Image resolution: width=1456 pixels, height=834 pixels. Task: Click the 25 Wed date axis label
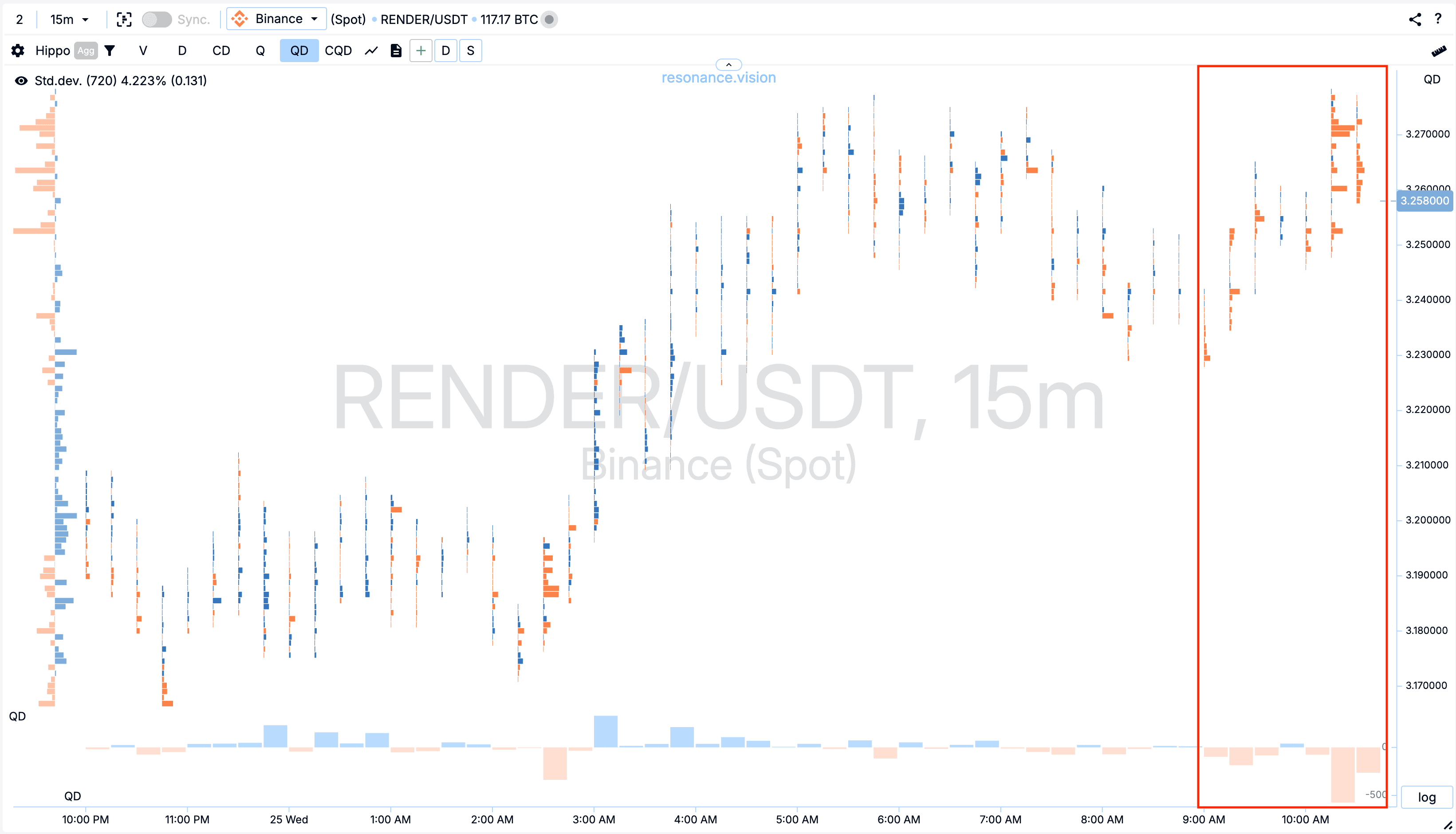click(289, 819)
